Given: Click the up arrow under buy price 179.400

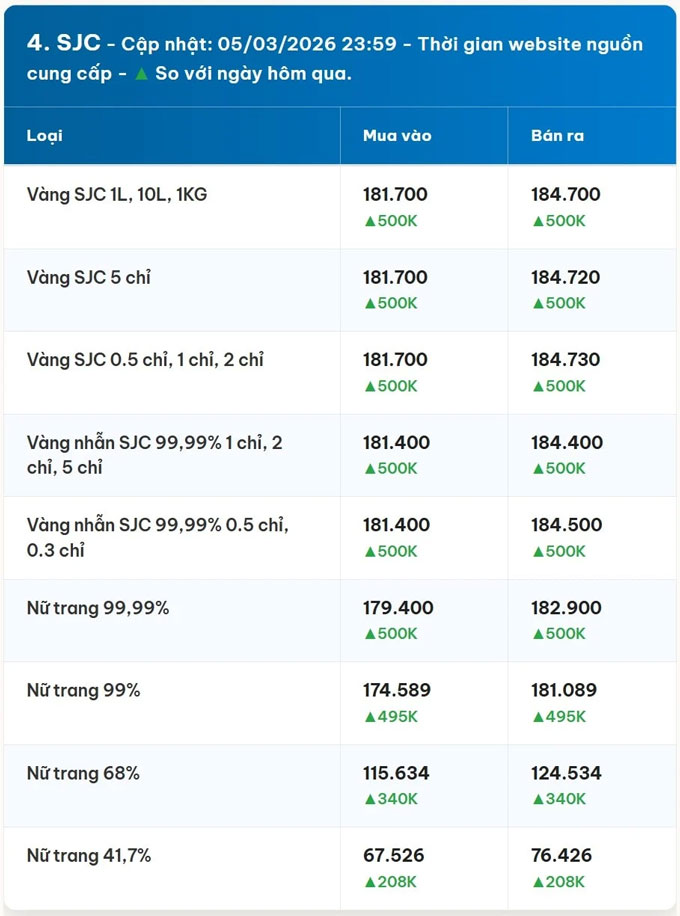Looking at the screenshot, I should pyautogui.click(x=369, y=633).
